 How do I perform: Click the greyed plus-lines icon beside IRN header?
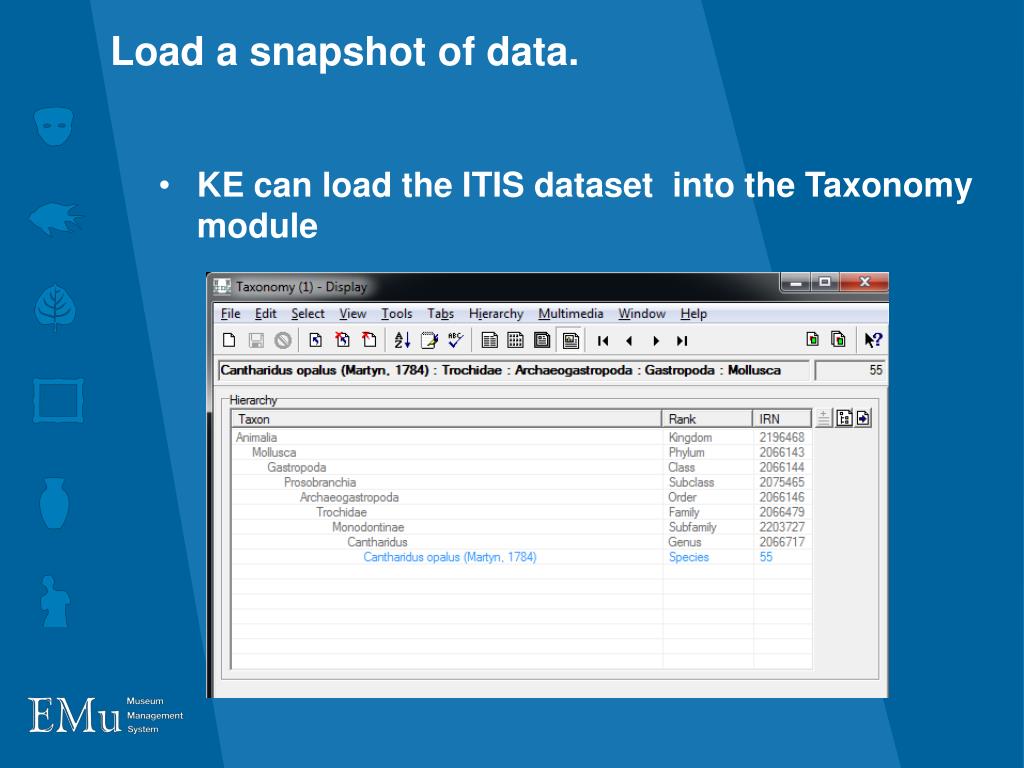824,418
